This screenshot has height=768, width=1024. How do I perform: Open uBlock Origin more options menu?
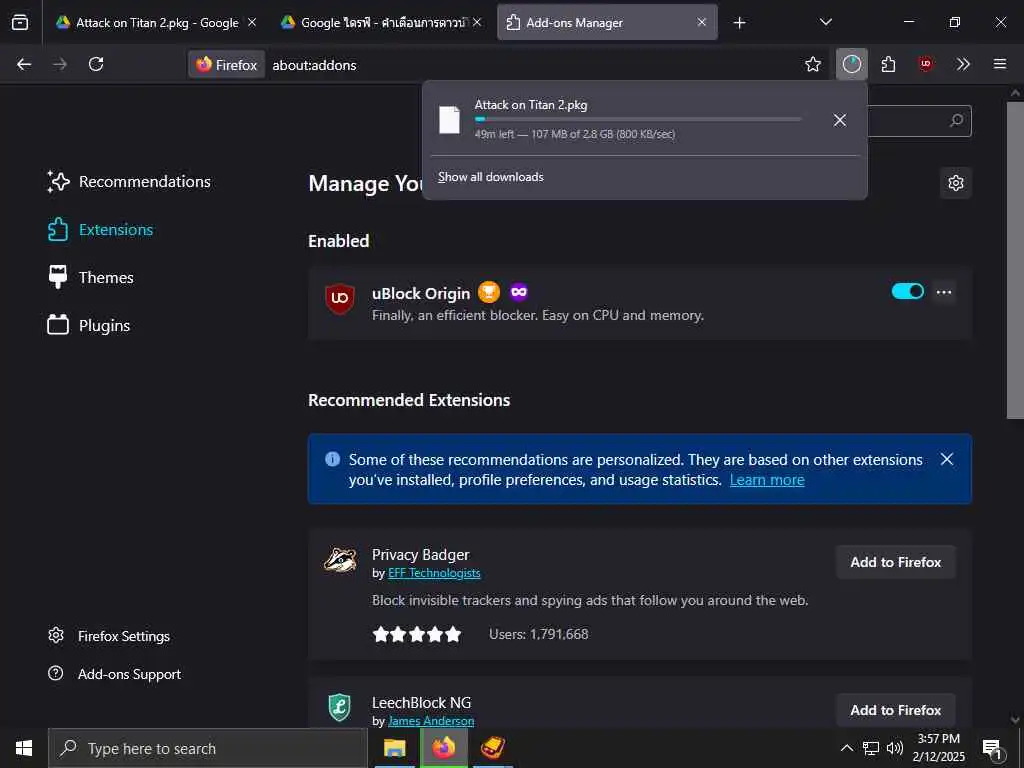coord(944,292)
